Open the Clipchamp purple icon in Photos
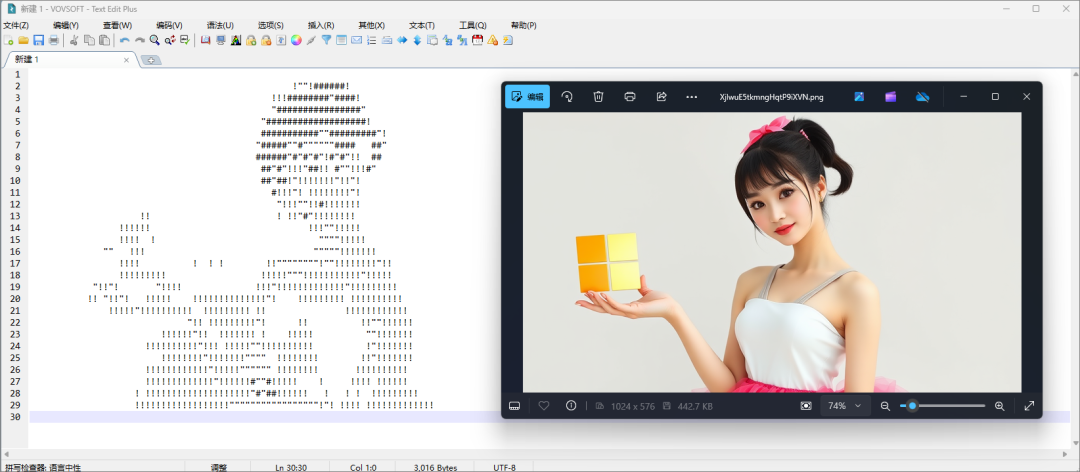 [x=891, y=96]
